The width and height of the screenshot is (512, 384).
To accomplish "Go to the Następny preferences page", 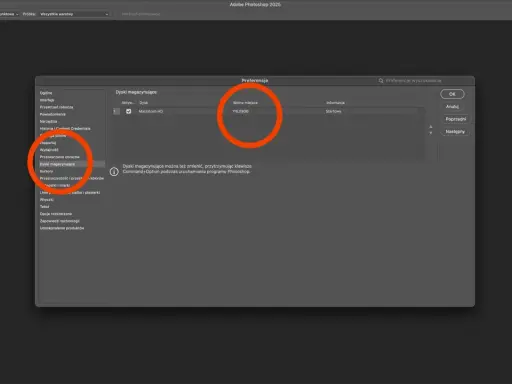I will 455,132.
